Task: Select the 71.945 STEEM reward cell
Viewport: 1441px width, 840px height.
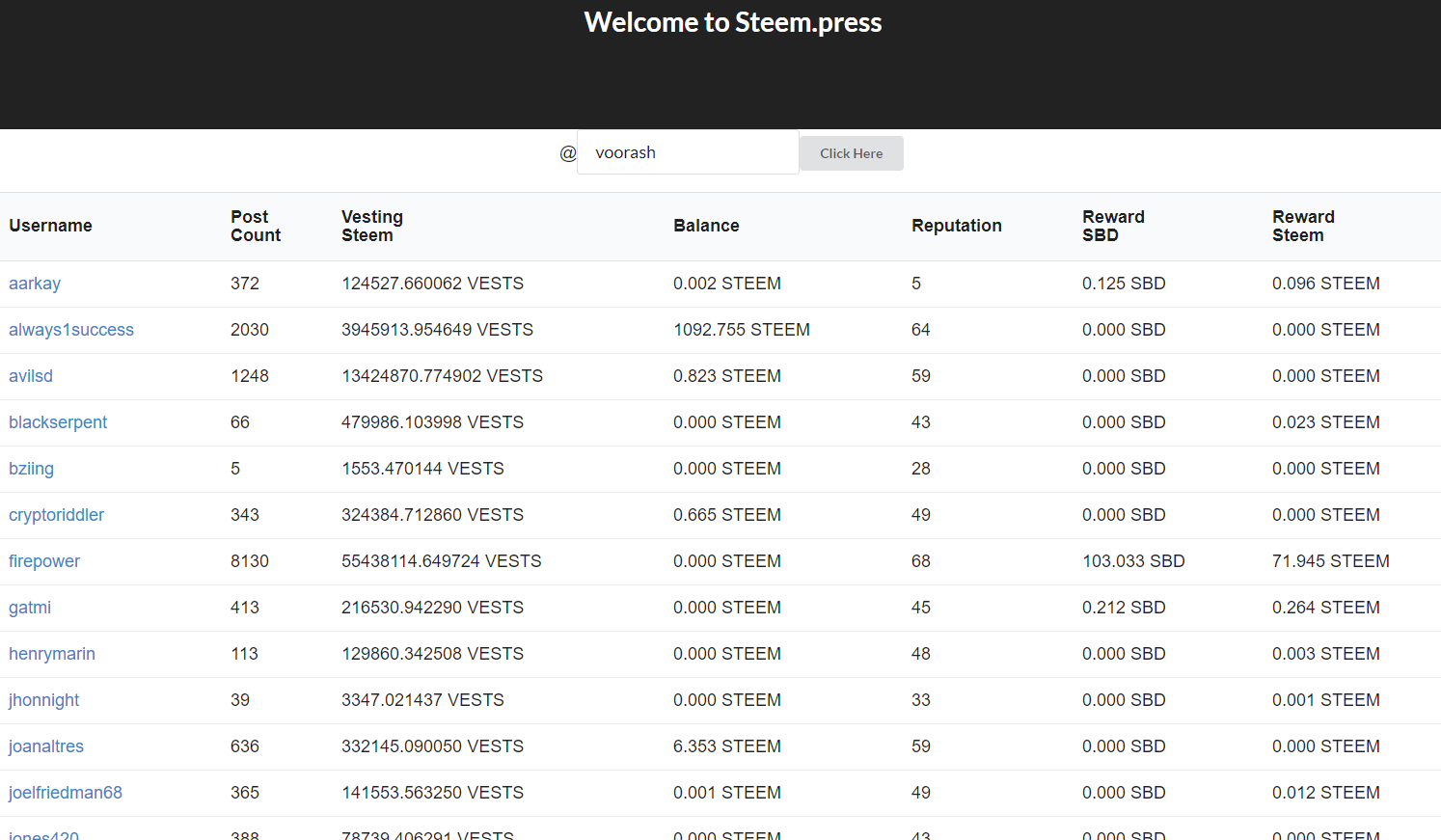Action: (x=1331, y=561)
